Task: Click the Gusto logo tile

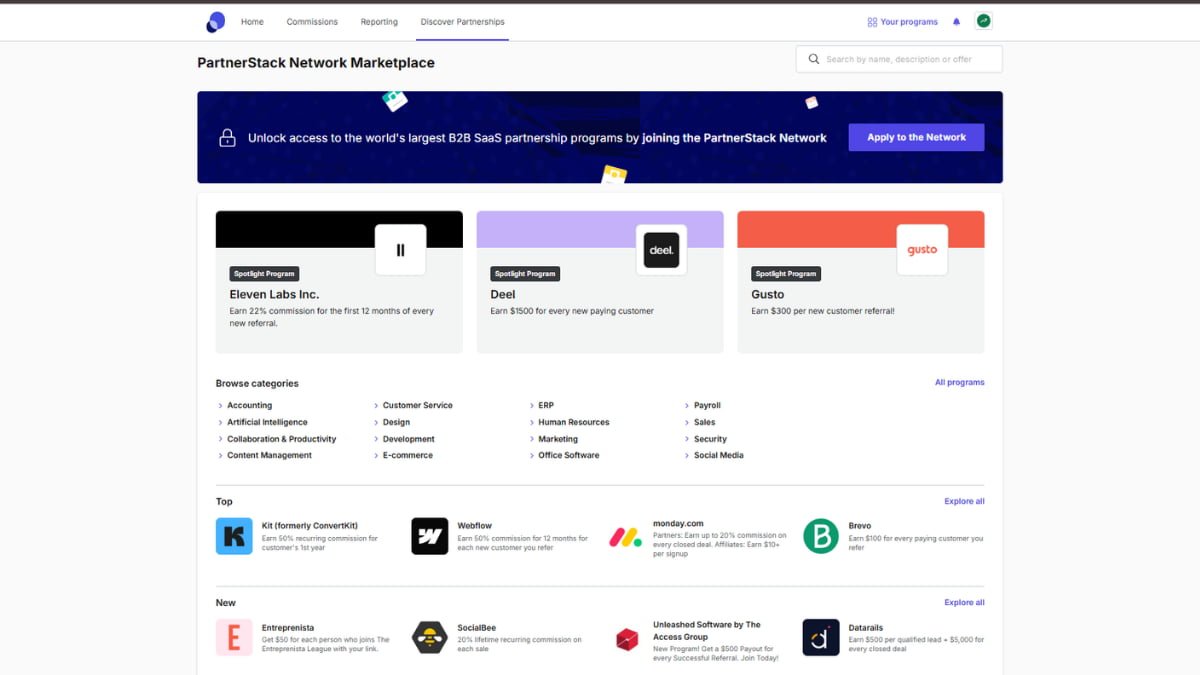Action: [x=922, y=250]
